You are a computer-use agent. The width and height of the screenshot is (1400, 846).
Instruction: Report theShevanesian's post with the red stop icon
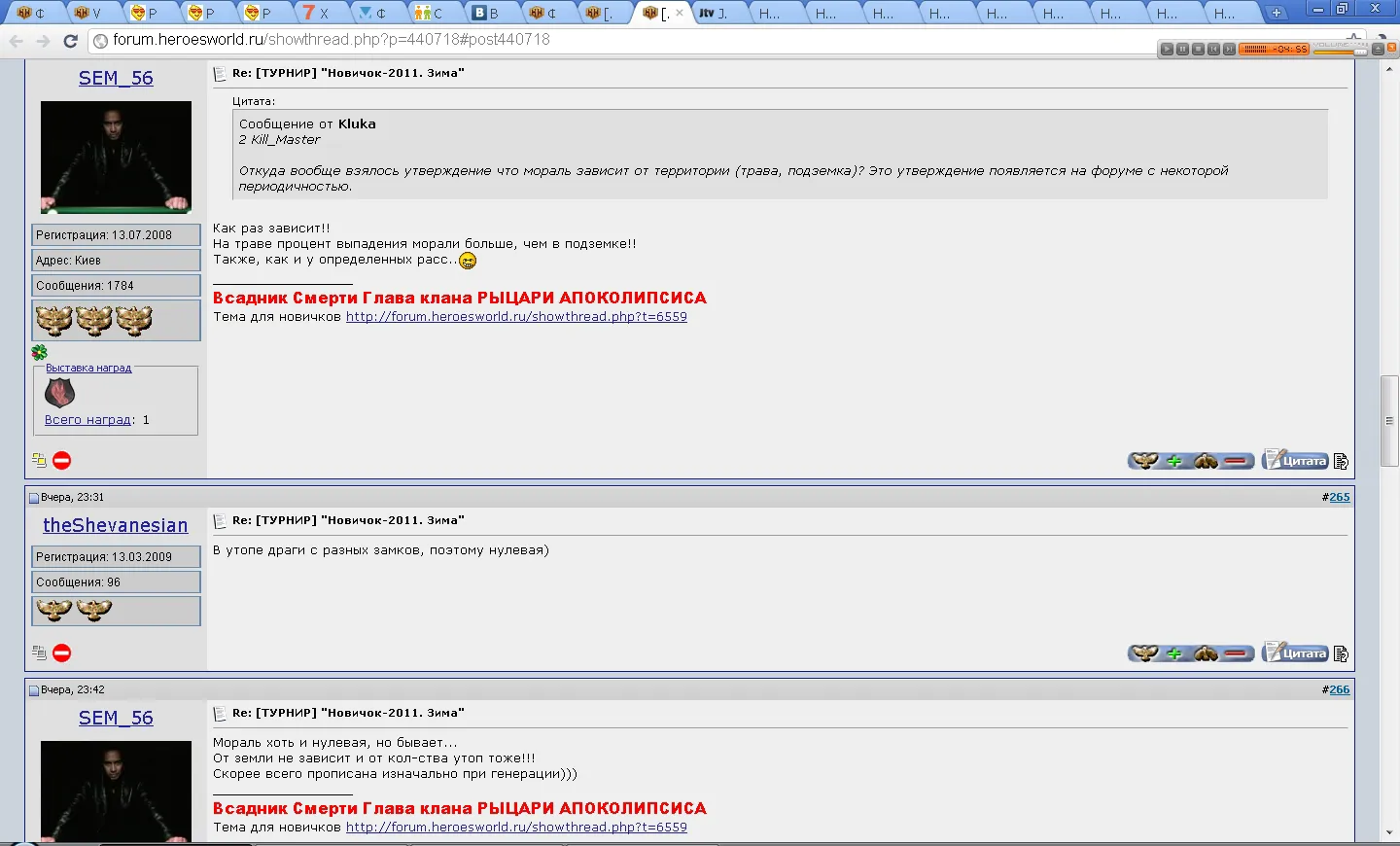61,653
